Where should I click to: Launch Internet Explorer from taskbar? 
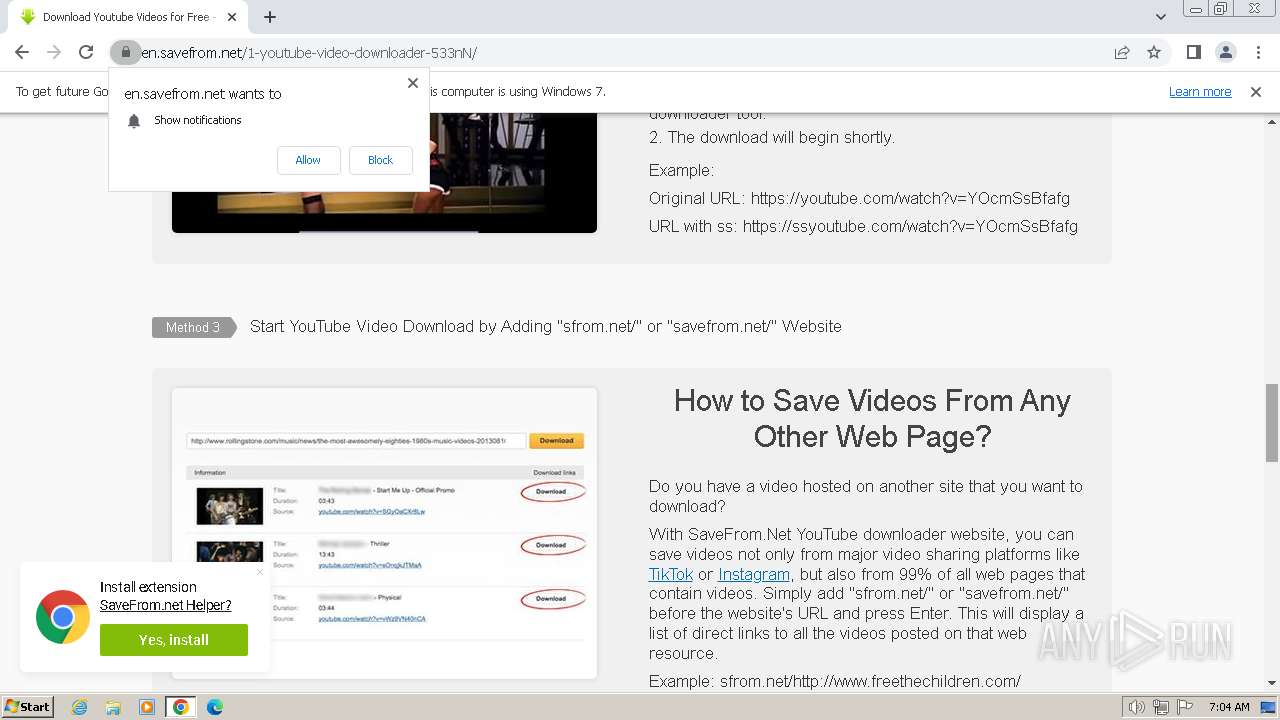point(79,707)
